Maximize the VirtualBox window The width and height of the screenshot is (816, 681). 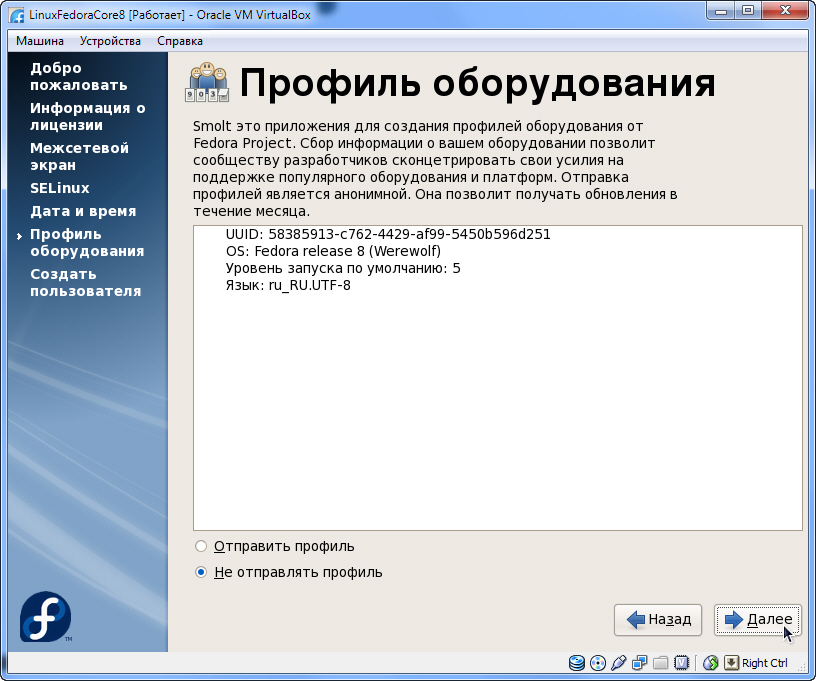(748, 11)
